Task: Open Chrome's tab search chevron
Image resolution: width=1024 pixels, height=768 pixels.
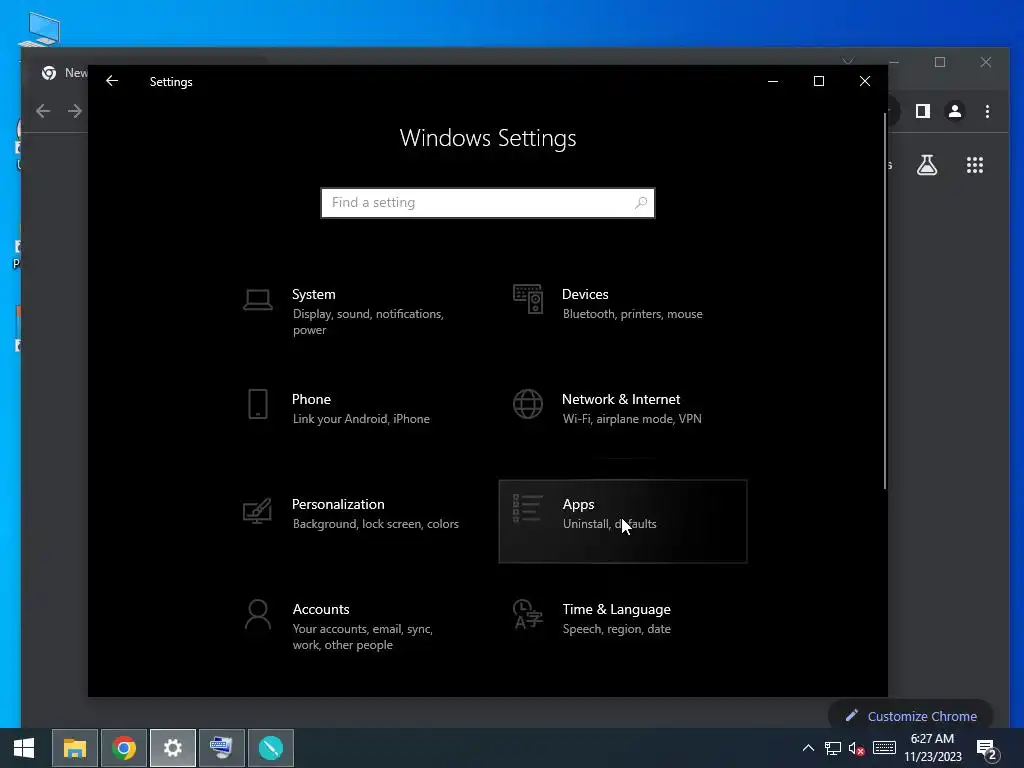Action: coord(848,61)
